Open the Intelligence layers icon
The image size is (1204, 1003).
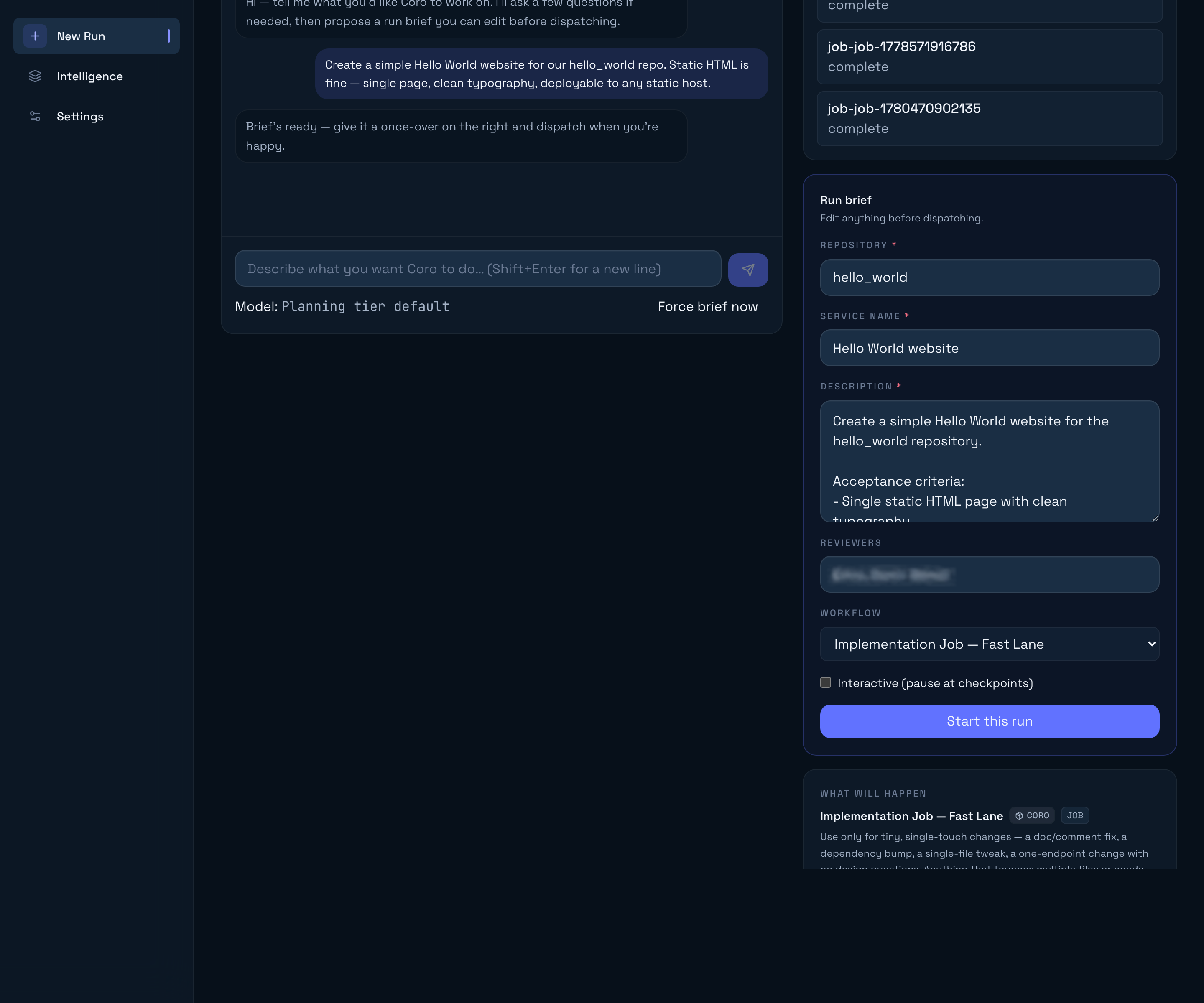[35, 76]
